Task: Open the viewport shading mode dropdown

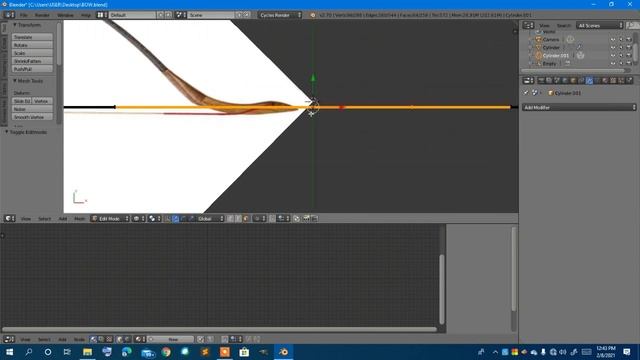Action: tap(138, 219)
